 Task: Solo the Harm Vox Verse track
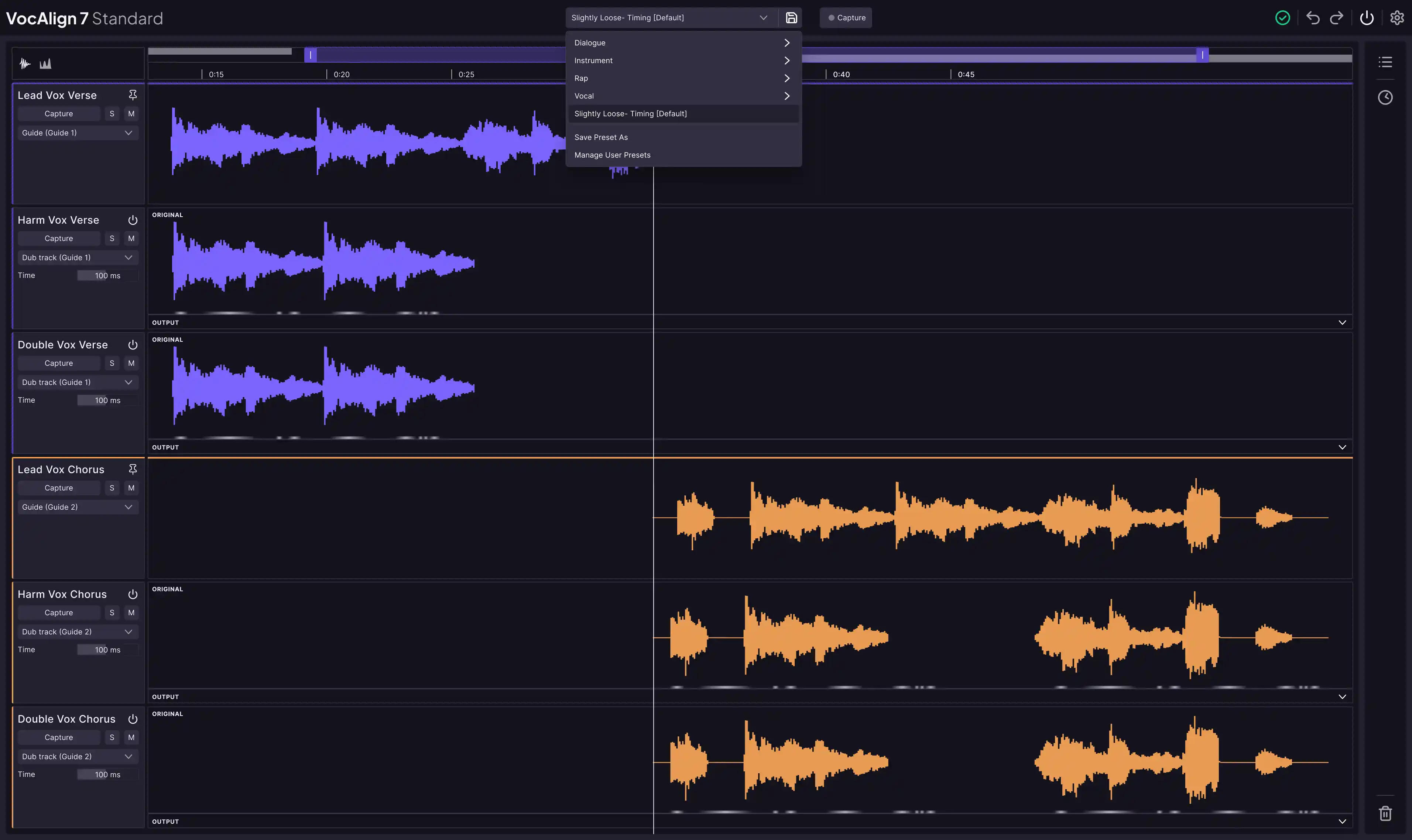tap(112, 238)
